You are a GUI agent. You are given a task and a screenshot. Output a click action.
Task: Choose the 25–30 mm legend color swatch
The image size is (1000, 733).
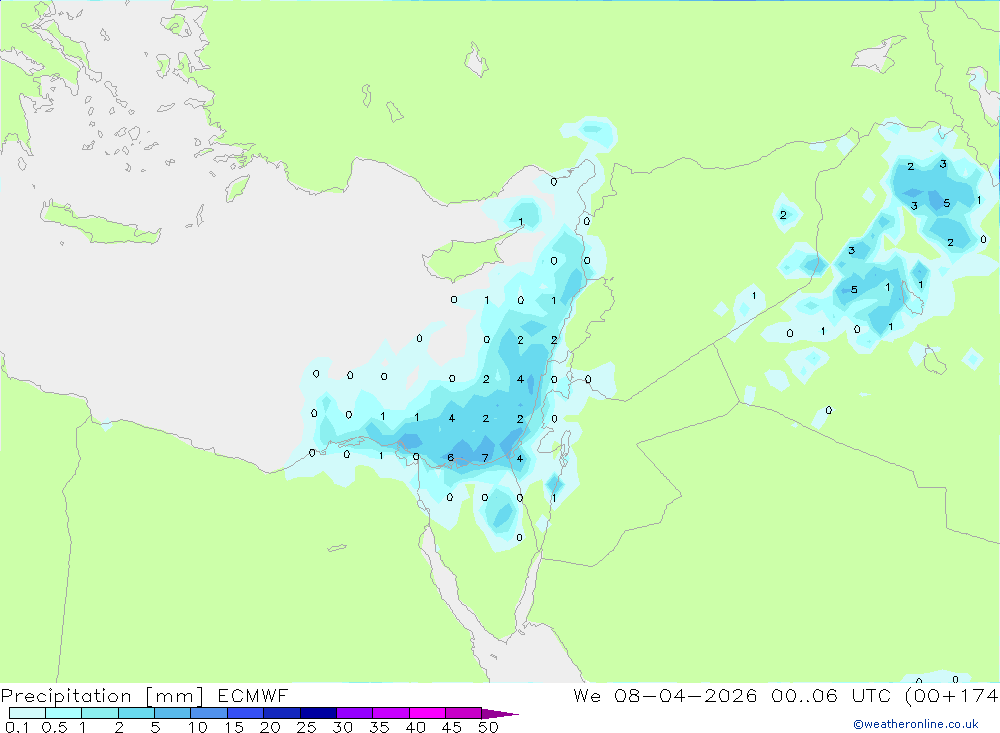(x=318, y=713)
